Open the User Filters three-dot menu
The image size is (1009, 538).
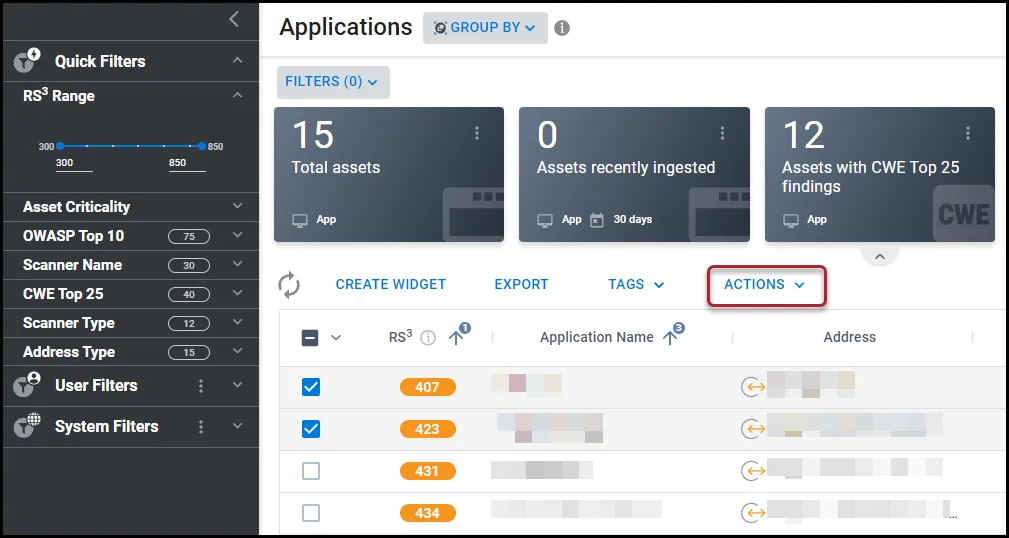201,385
